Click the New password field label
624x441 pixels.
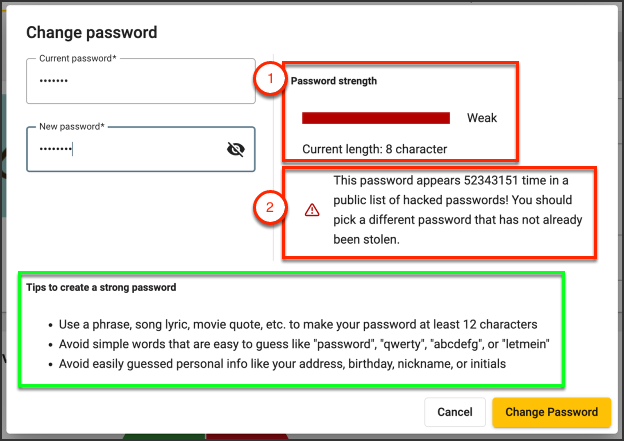(72, 127)
